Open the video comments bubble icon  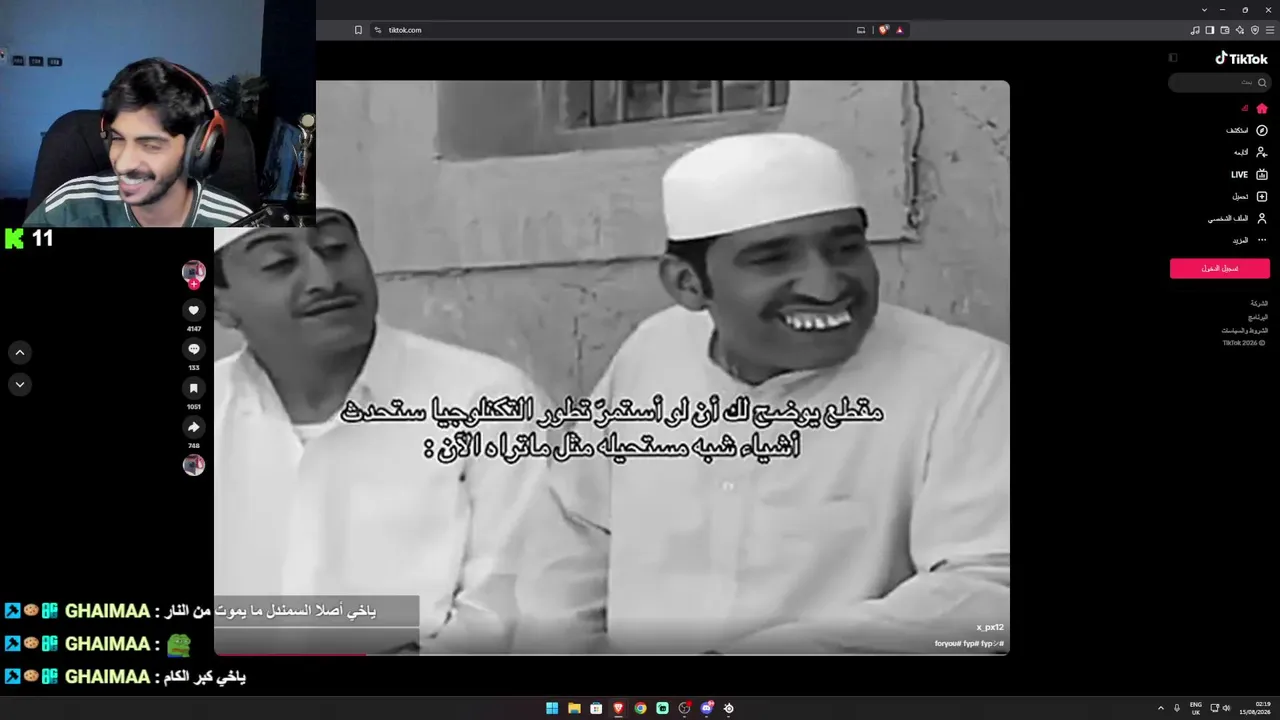coord(194,349)
